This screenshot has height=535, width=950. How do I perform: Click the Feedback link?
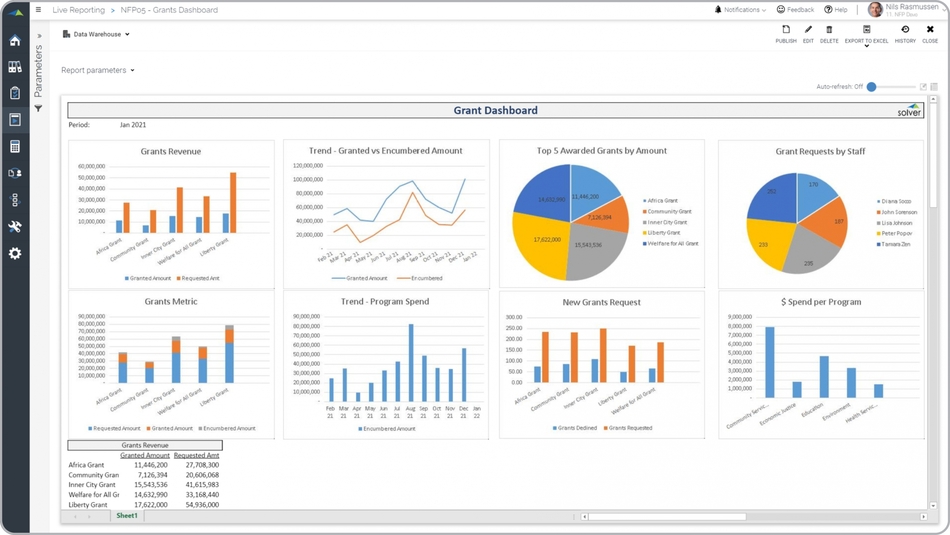pos(795,10)
